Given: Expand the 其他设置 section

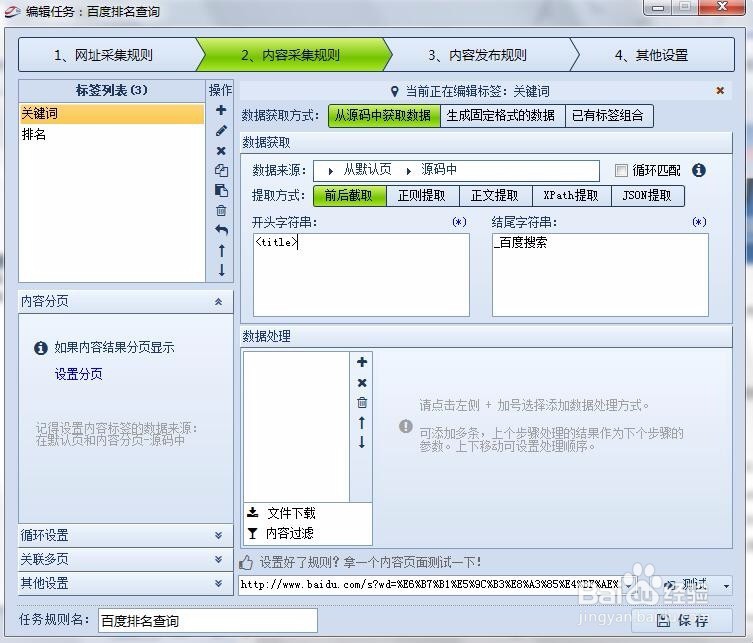Looking at the screenshot, I should point(219,583).
